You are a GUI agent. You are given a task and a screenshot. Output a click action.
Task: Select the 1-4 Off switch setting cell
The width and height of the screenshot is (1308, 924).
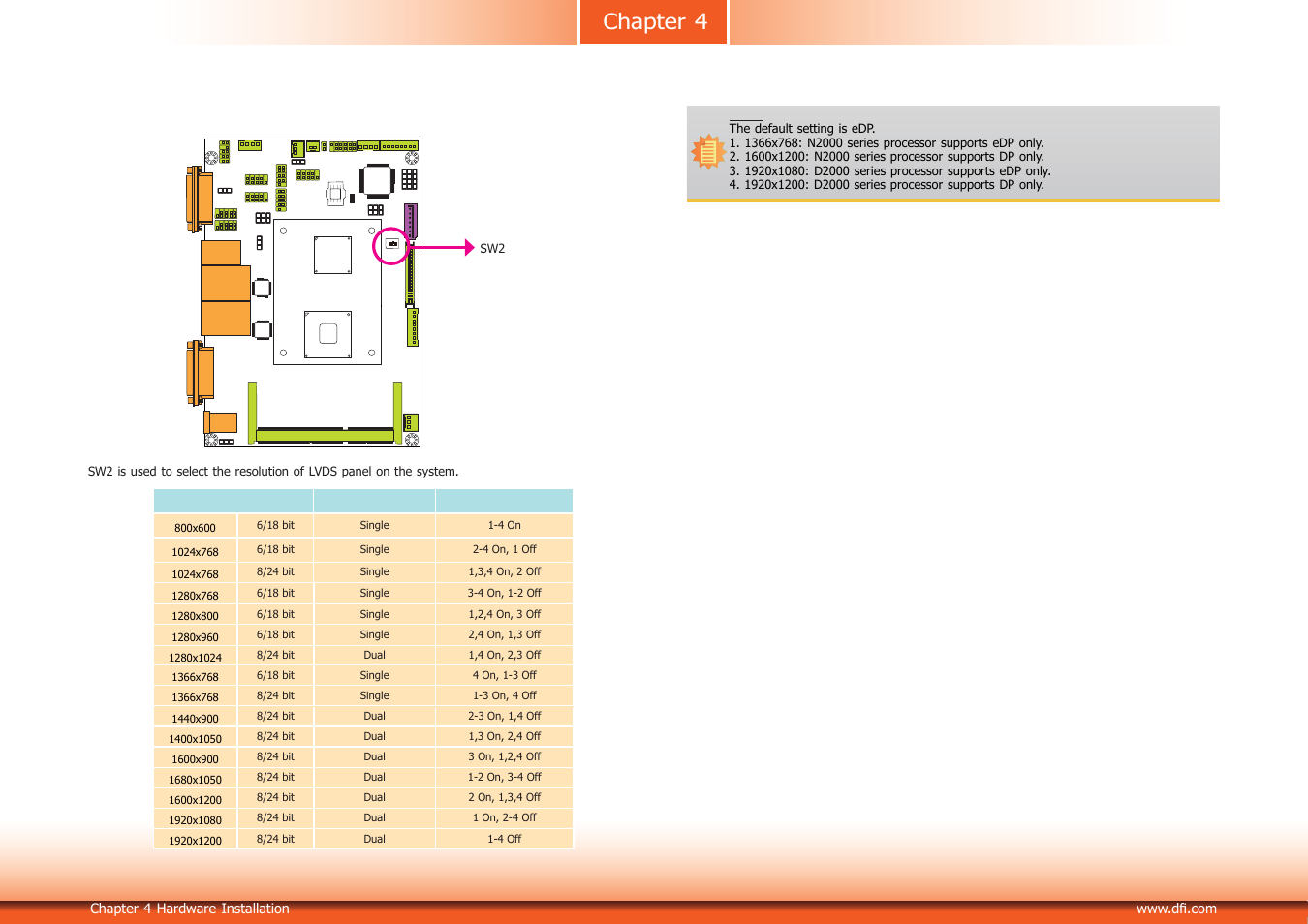(504, 839)
